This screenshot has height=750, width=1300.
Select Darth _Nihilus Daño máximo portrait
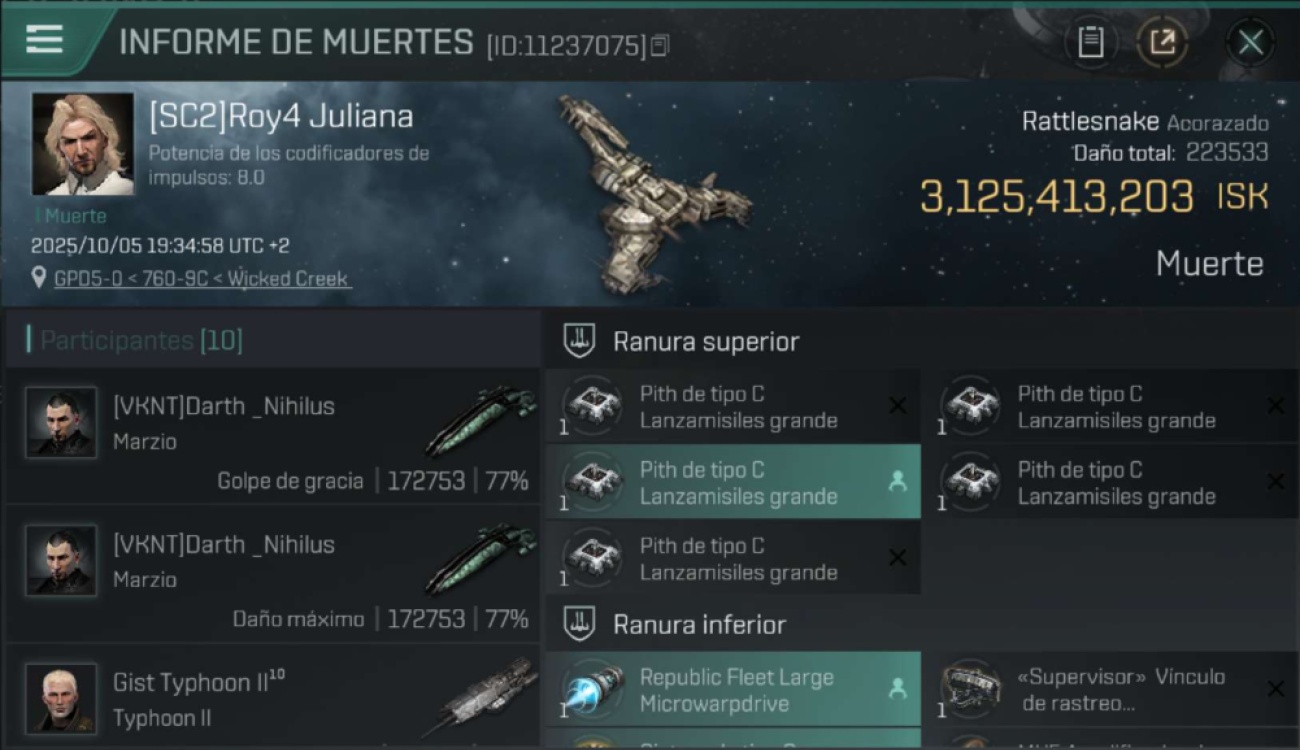coord(62,560)
